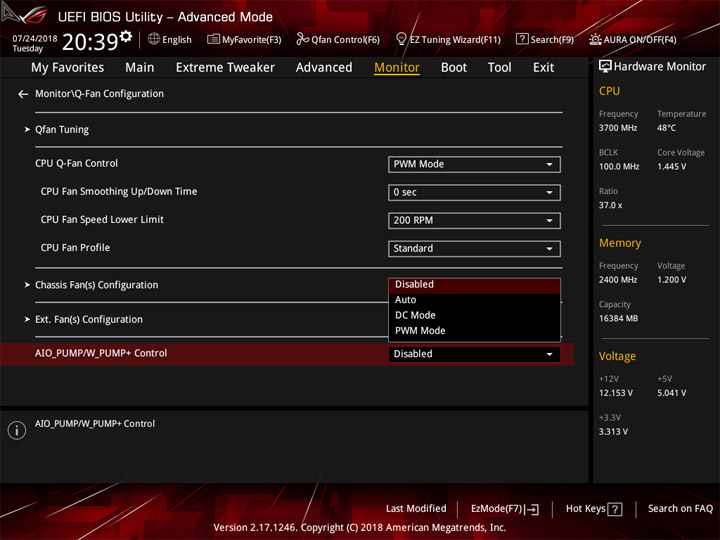
Task: Switch to Main tab
Action: (140, 68)
